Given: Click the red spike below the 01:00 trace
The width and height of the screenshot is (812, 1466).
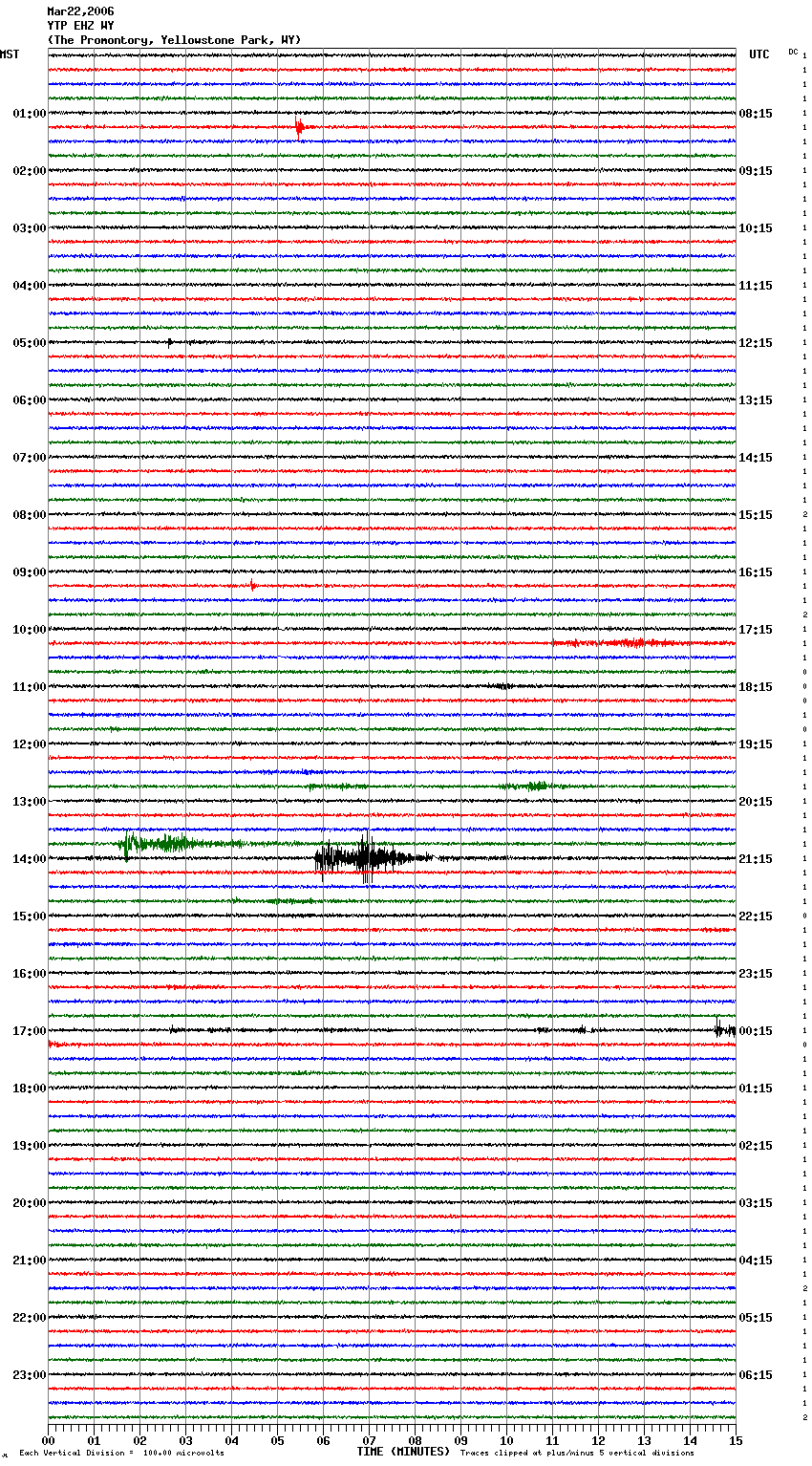Looking at the screenshot, I should pyautogui.click(x=300, y=127).
